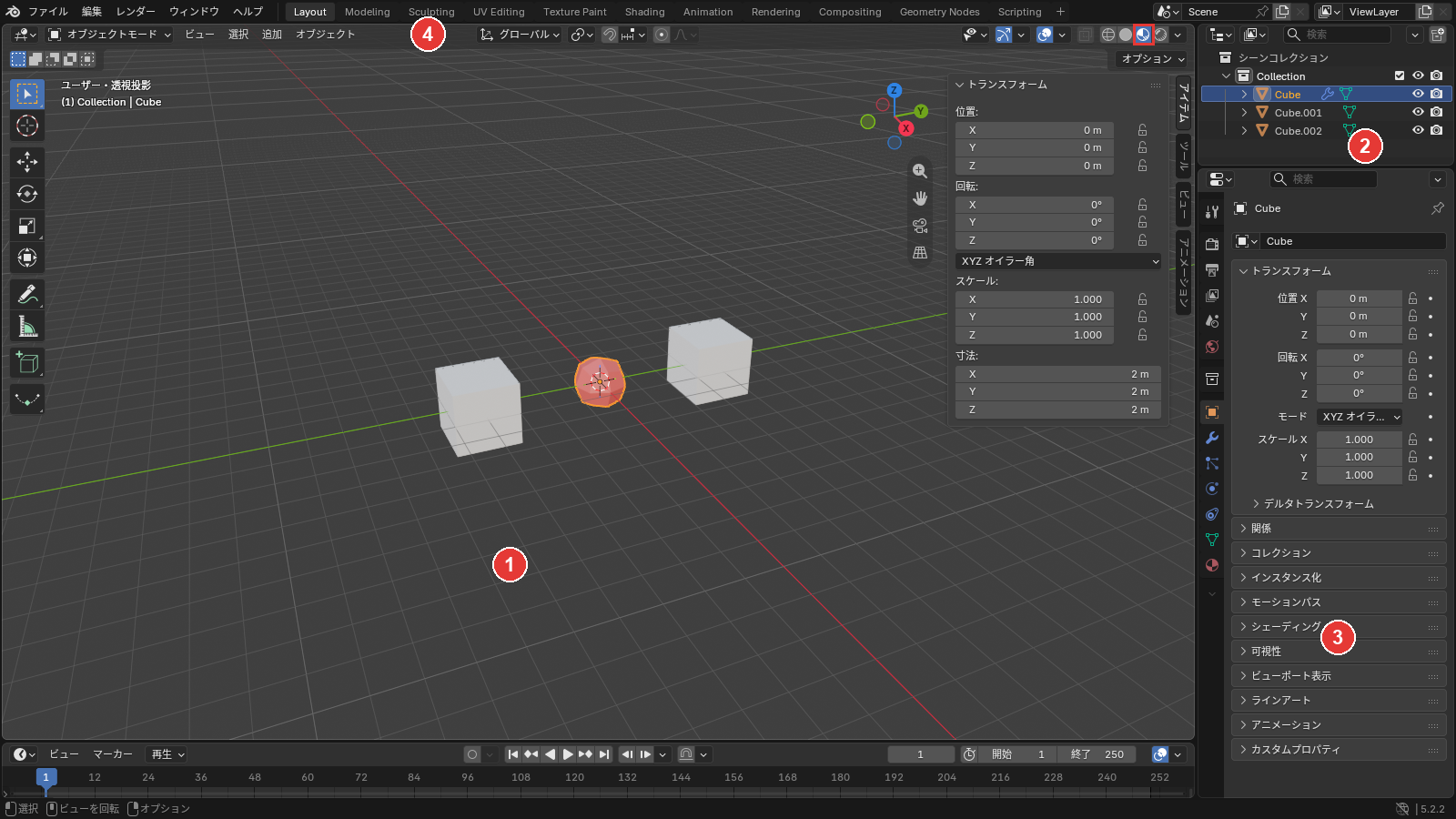This screenshot has height=819, width=1456.
Task: Jump to the last frame
Action: point(604,754)
